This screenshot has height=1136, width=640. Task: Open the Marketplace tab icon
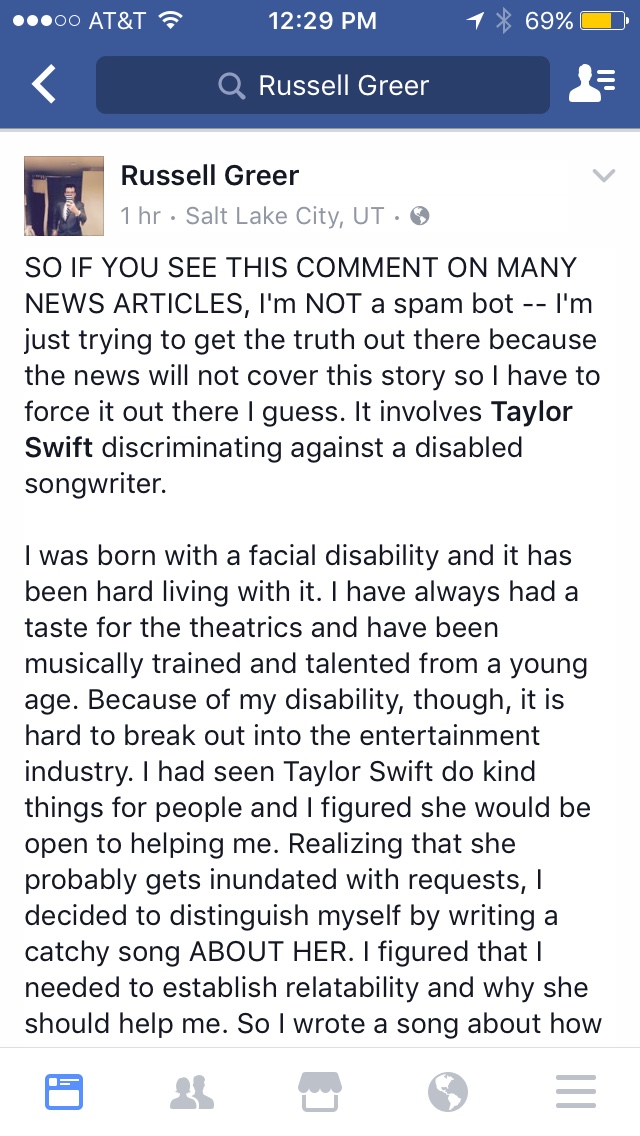320,1091
